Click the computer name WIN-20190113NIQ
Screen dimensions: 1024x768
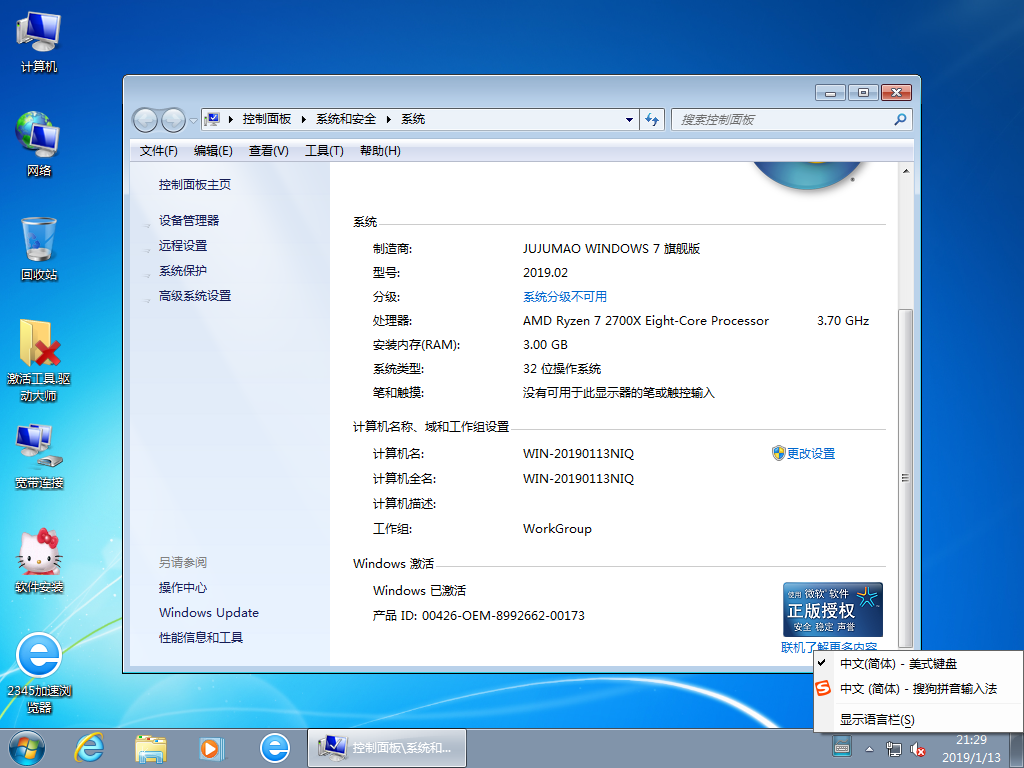pyautogui.click(x=579, y=453)
